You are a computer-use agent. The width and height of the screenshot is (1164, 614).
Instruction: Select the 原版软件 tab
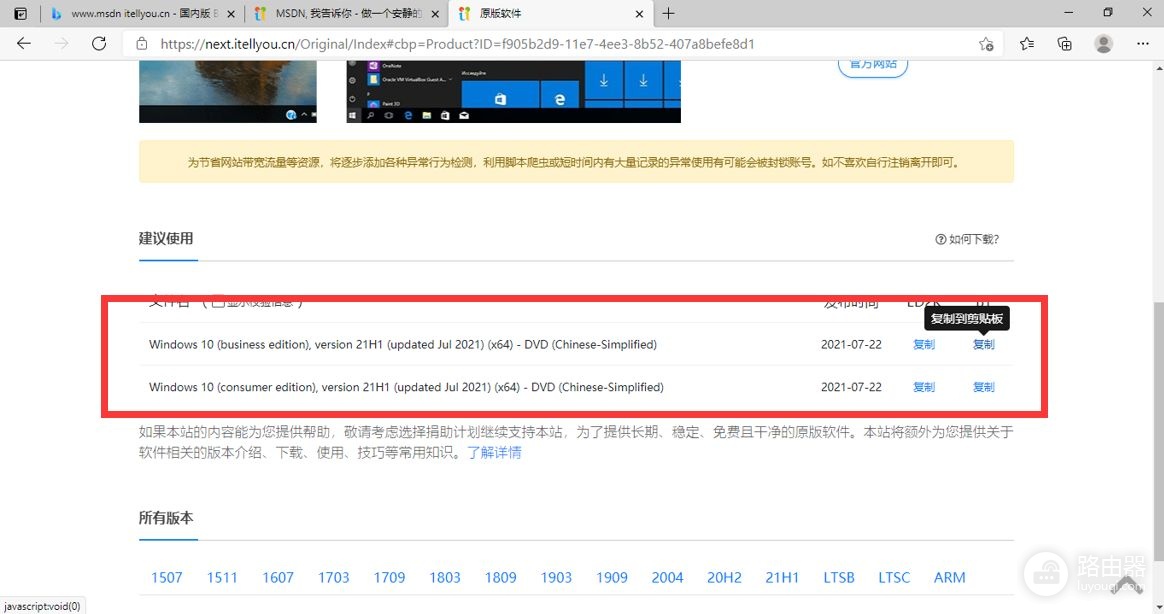[551, 13]
